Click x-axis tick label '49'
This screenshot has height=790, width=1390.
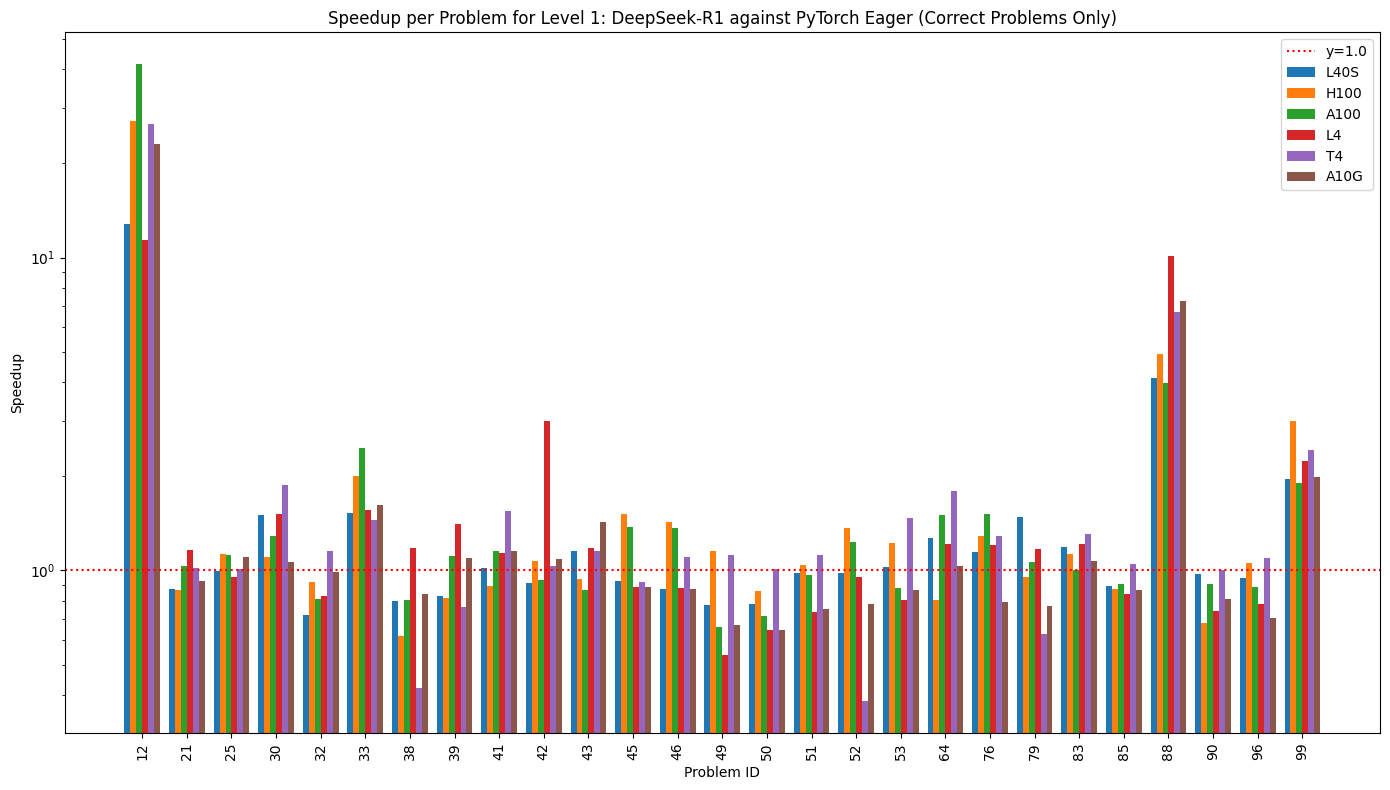pos(722,751)
